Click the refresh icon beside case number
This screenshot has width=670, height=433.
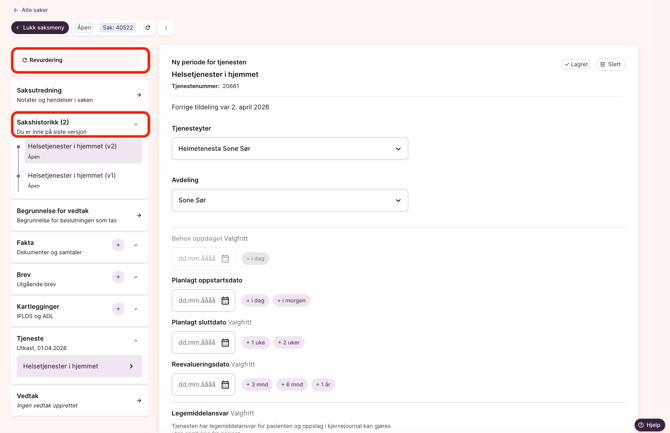click(148, 28)
